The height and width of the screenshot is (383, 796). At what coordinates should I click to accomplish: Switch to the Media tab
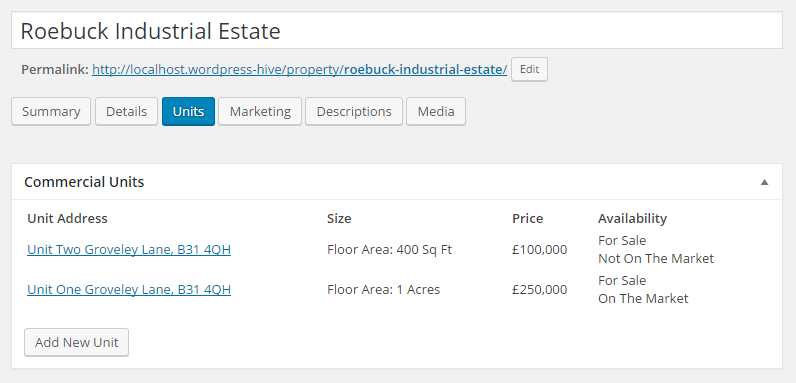coord(436,111)
